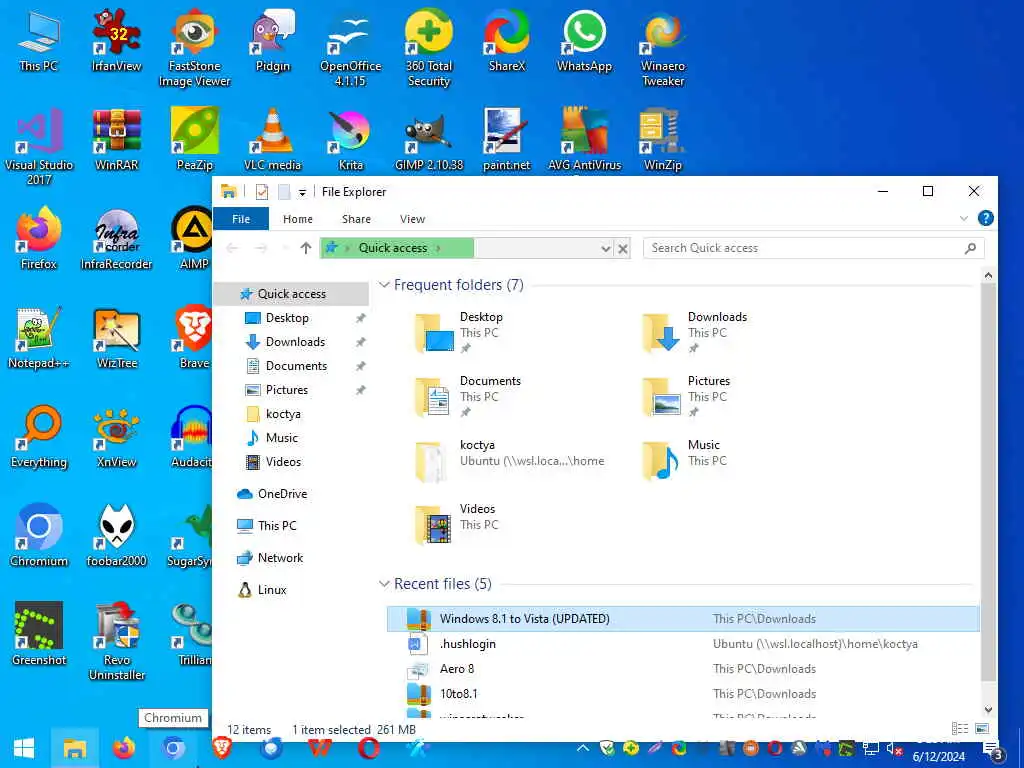Launch the WinRAR desktop icon
This screenshot has width=1024, height=768.
(116, 140)
